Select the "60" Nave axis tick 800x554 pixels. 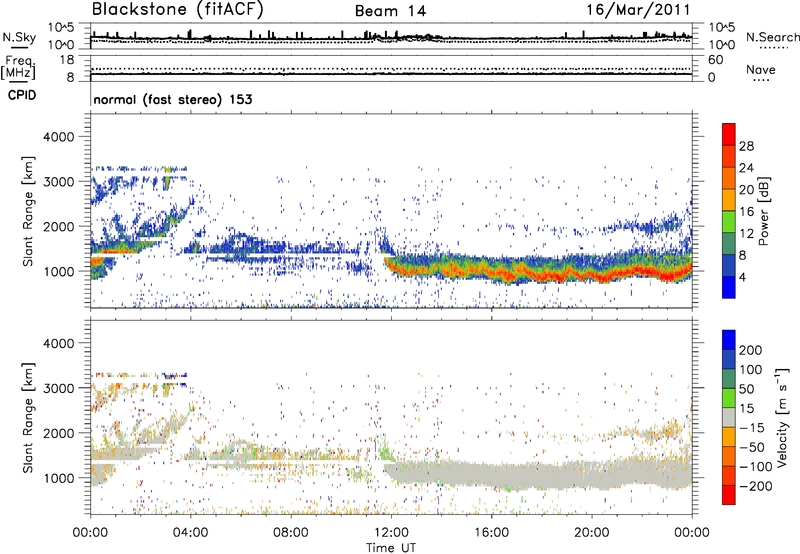click(715, 60)
